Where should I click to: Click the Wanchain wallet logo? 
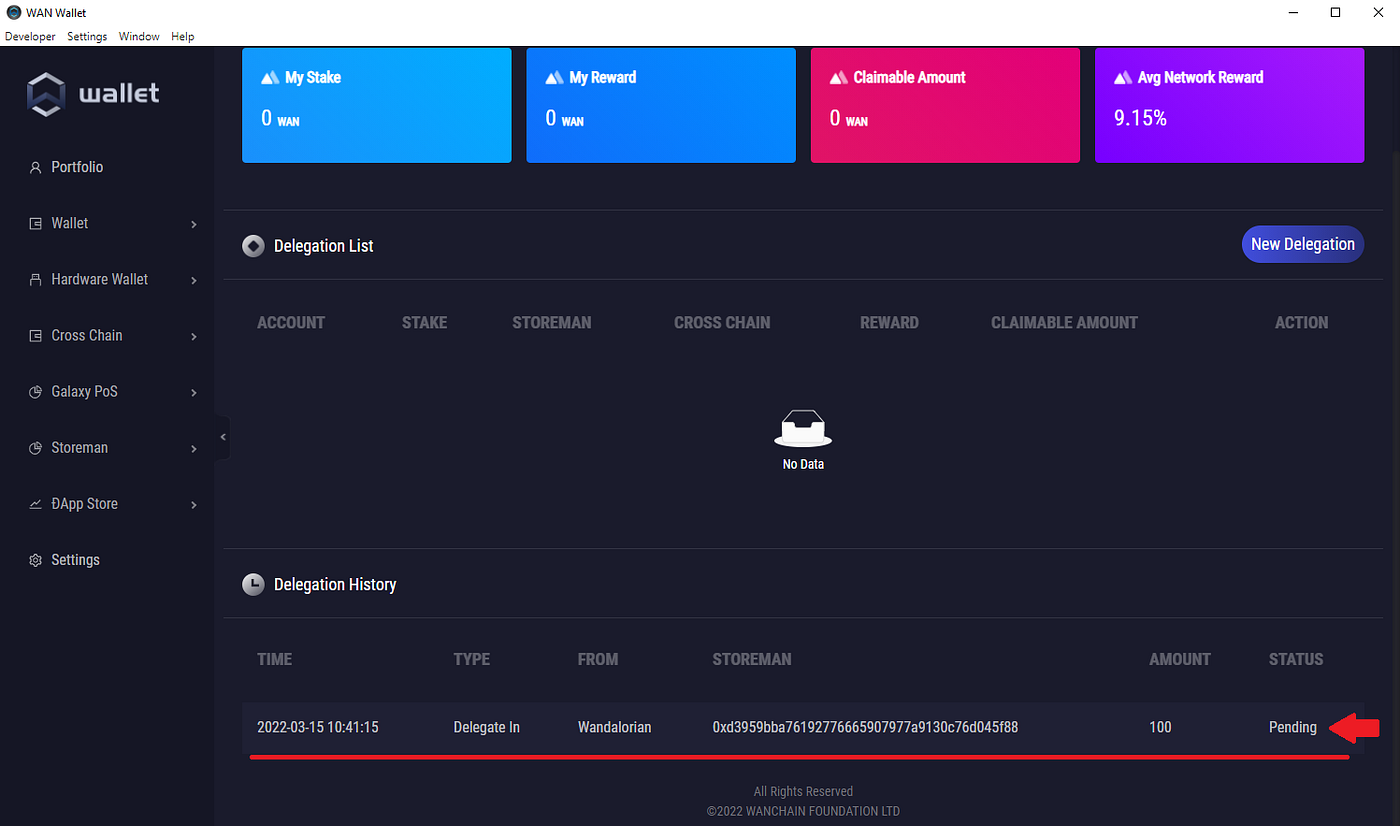[93, 94]
